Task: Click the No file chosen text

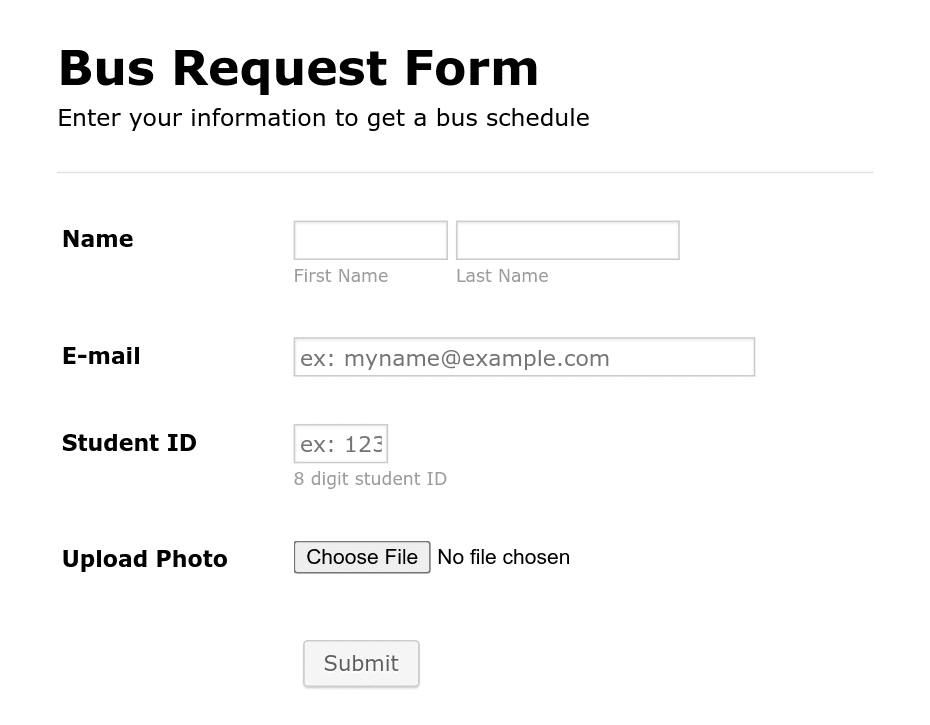Action: coord(503,557)
